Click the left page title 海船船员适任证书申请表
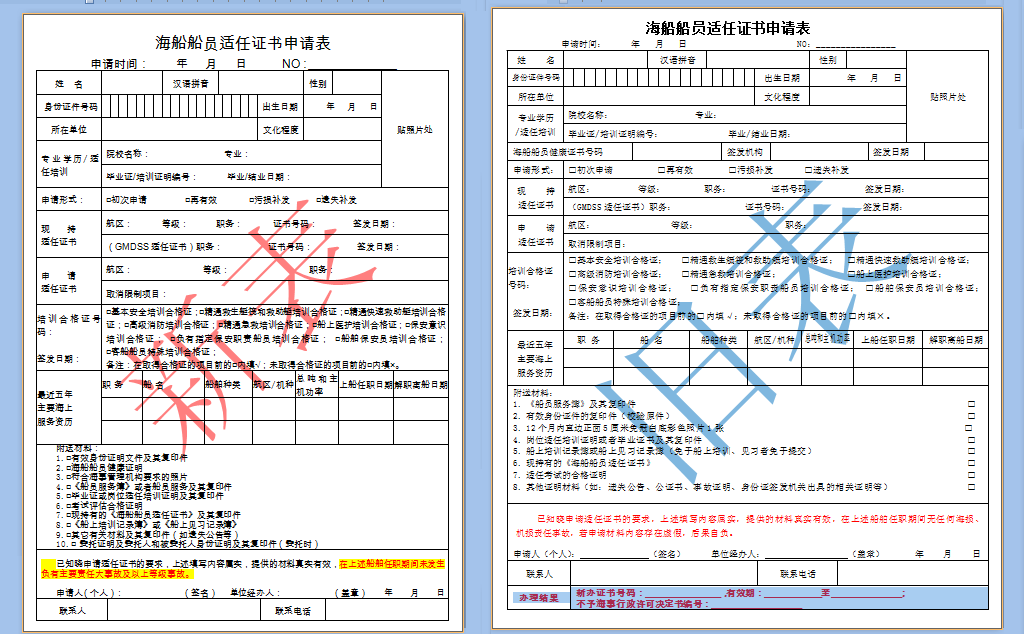1024x634 pixels. [243, 43]
